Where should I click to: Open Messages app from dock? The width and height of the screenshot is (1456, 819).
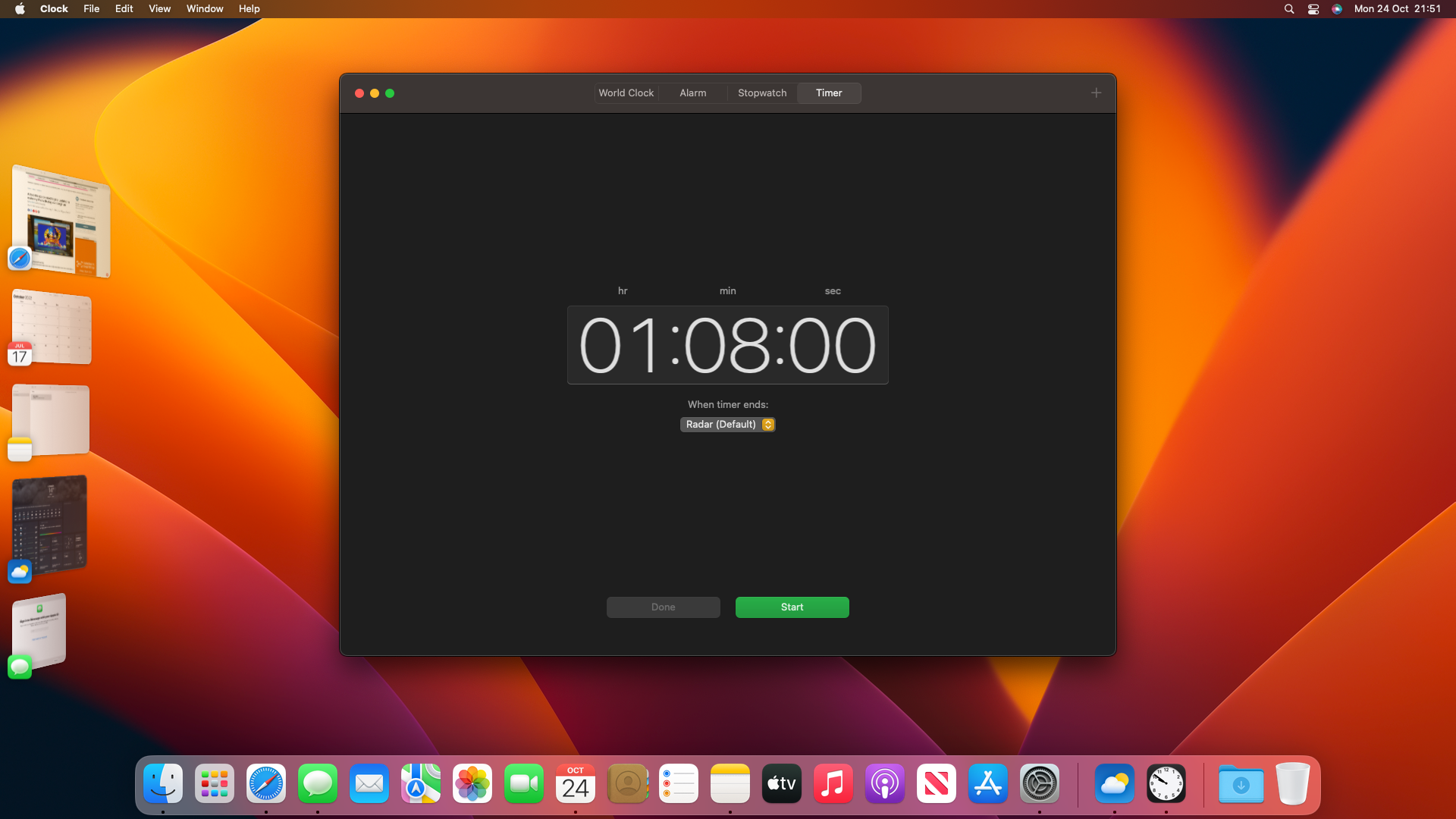point(318,784)
